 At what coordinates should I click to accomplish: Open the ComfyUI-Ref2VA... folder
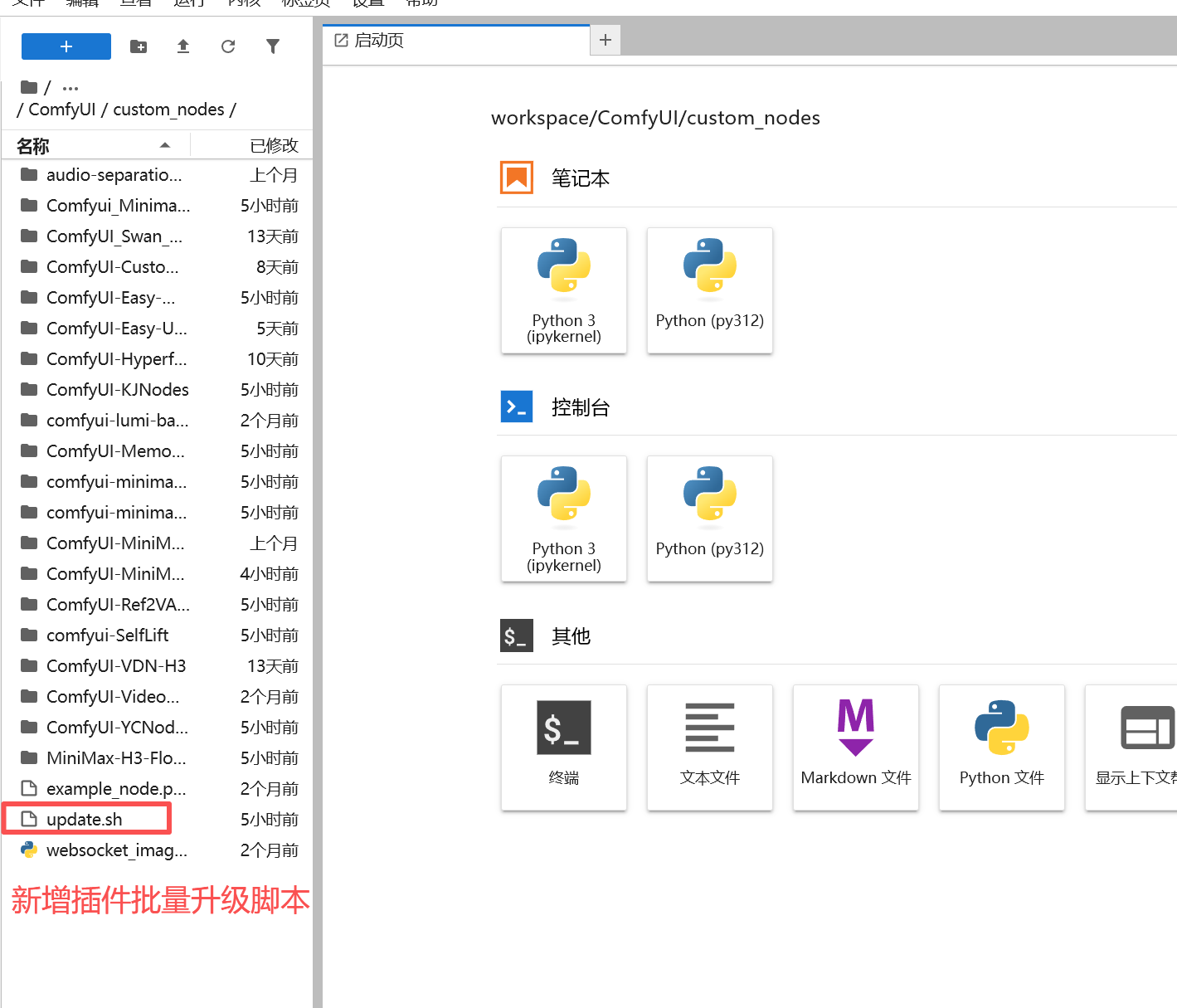point(158,604)
